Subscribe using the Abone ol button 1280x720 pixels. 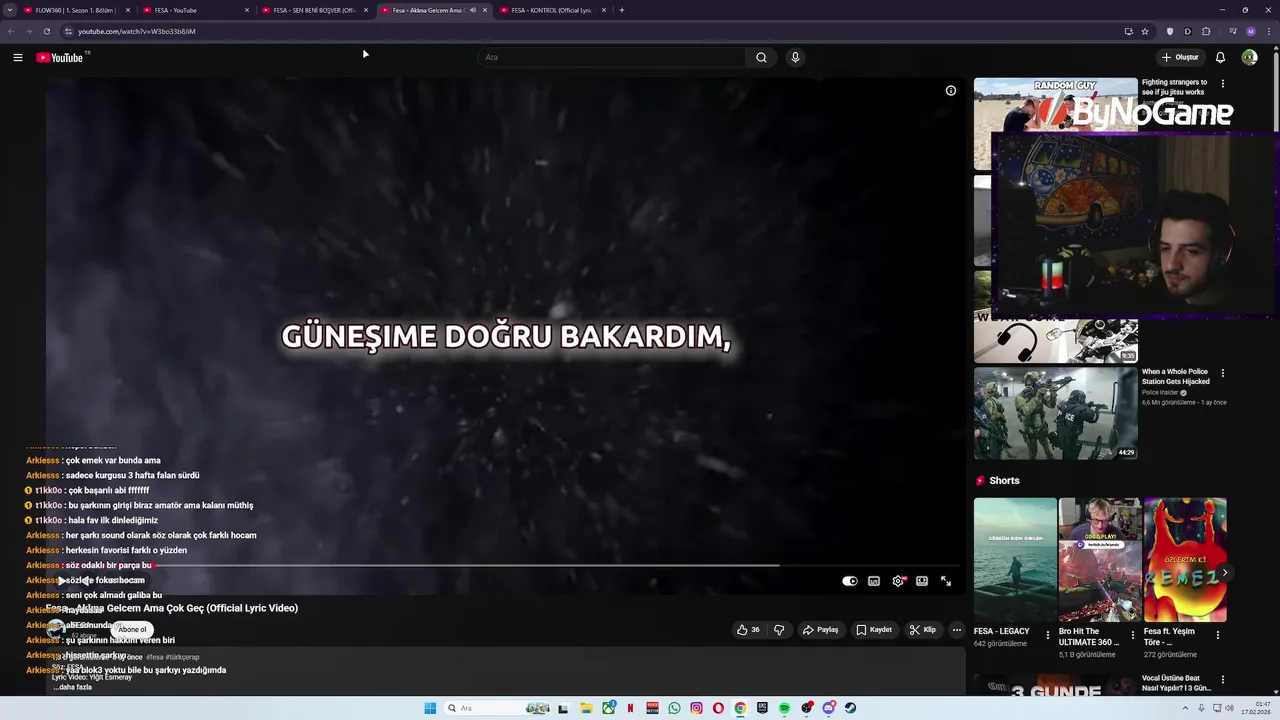point(131,629)
